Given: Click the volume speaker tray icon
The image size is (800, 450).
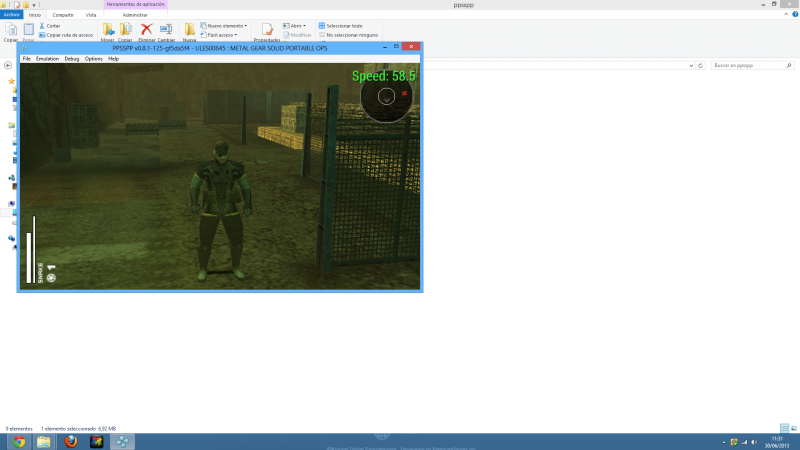Looking at the screenshot, I should pyautogui.click(x=754, y=442).
